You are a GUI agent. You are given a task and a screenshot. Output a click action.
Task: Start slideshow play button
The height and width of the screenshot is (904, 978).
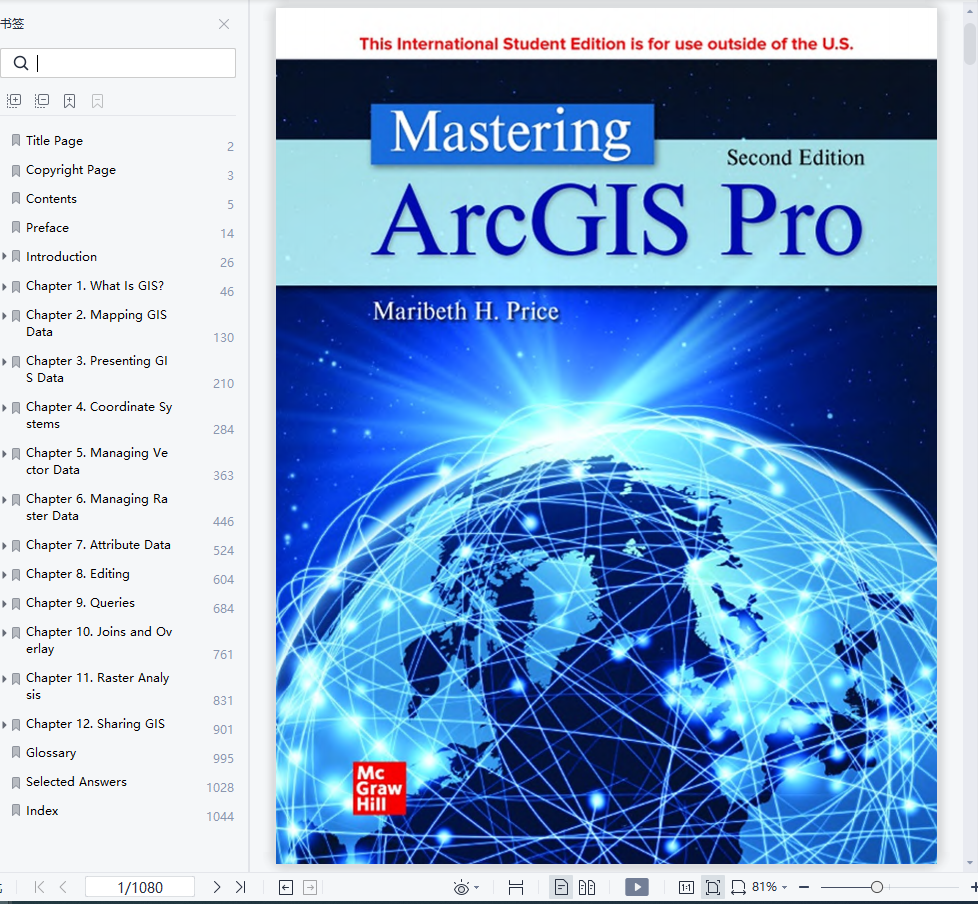(637, 887)
